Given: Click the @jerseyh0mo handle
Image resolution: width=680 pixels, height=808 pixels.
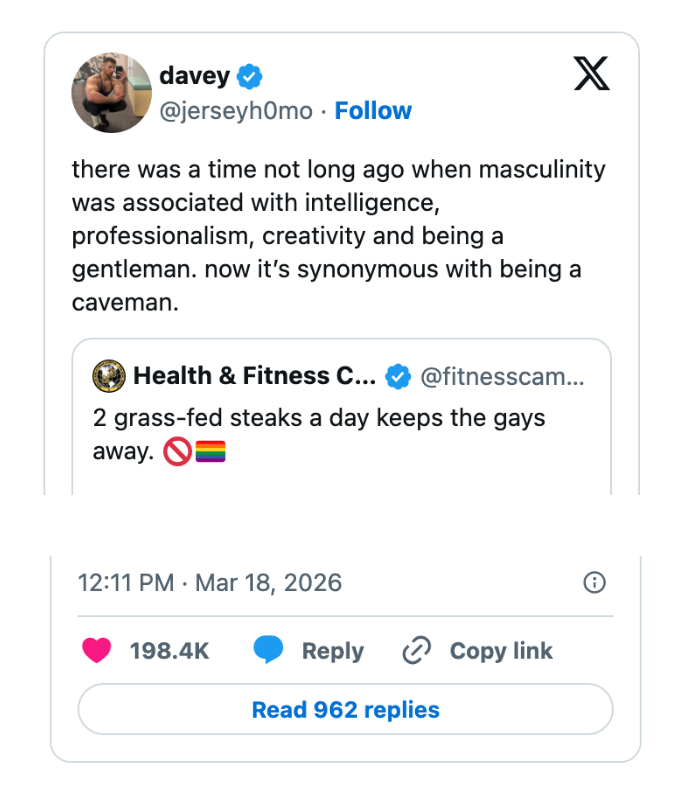Looking at the screenshot, I should coord(236,111).
